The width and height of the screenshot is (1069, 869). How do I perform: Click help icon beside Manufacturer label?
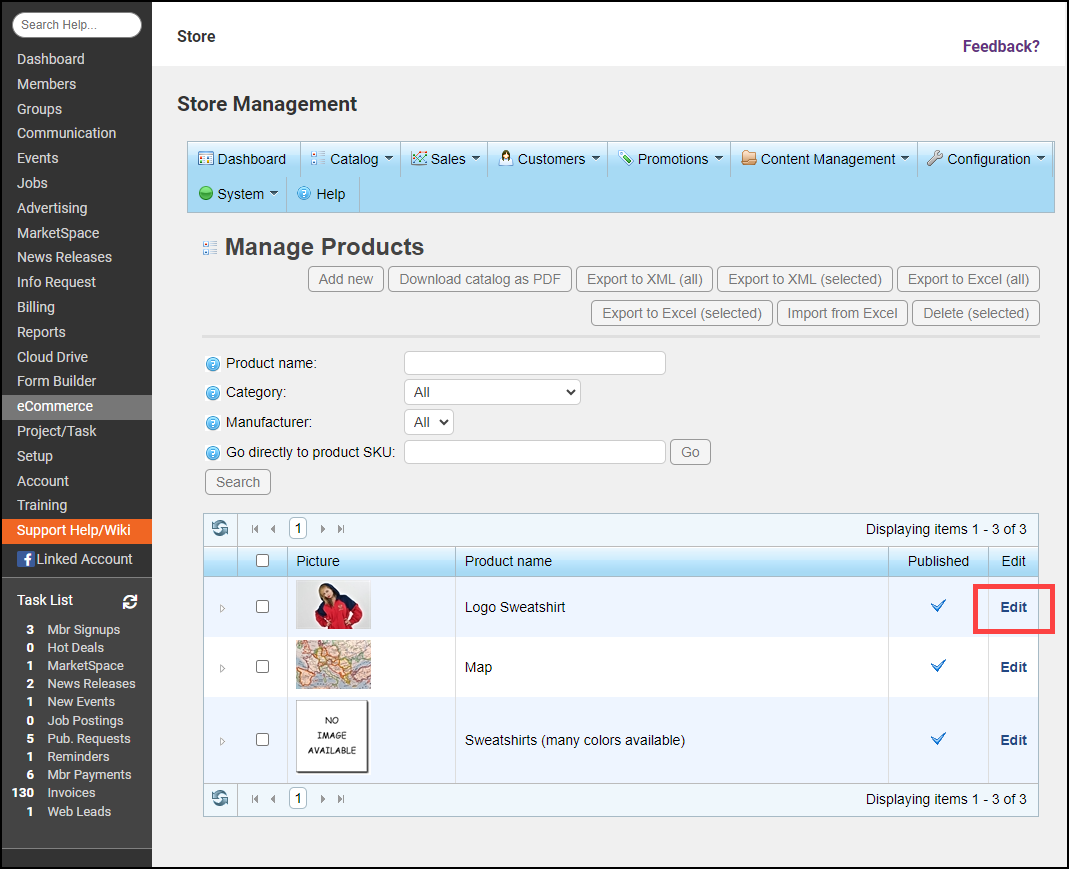coord(212,423)
